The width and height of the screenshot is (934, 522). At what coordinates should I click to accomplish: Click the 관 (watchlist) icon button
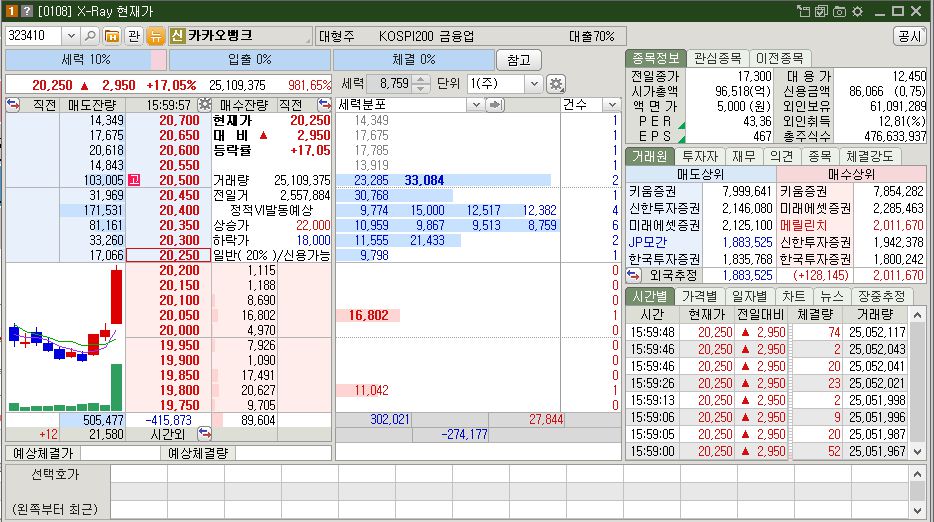(134, 36)
